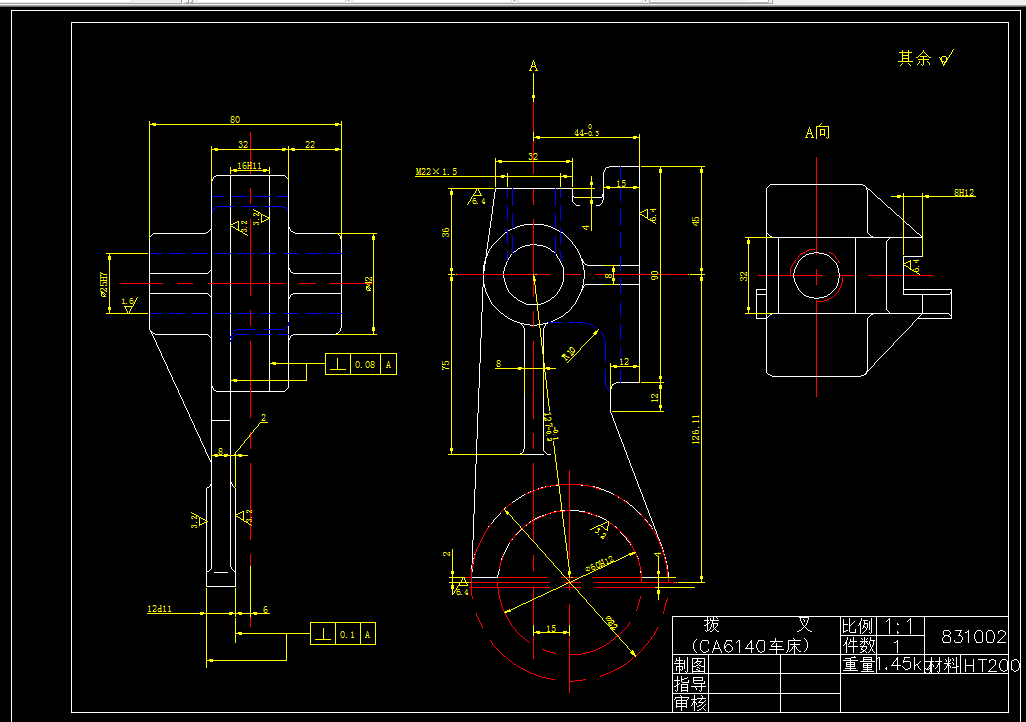Viewport: 1026px width, 722px height.
Task: Select the "1:1" scale value
Action: click(900, 626)
